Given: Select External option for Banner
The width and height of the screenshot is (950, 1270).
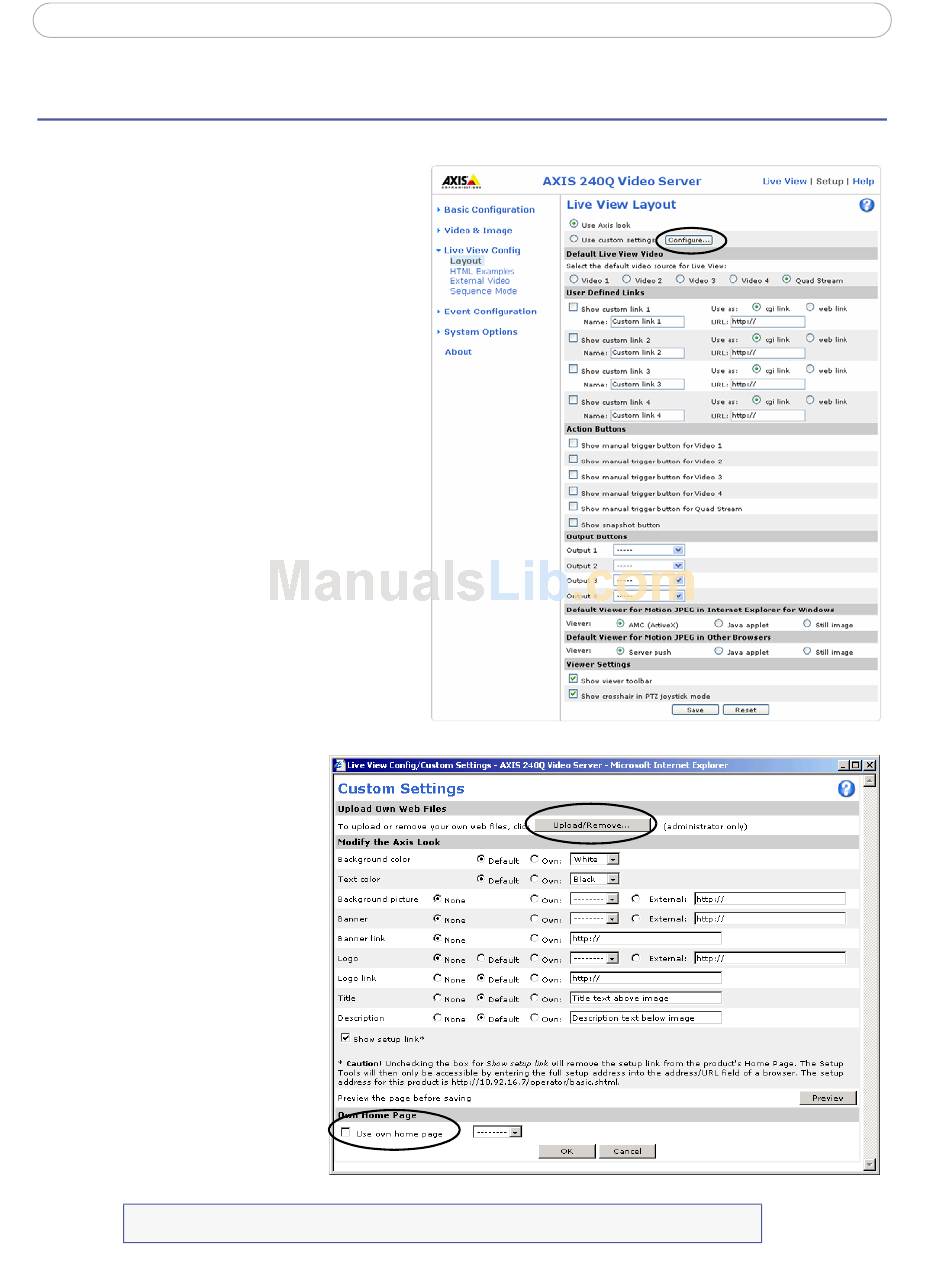Looking at the screenshot, I should pyautogui.click(x=636, y=918).
